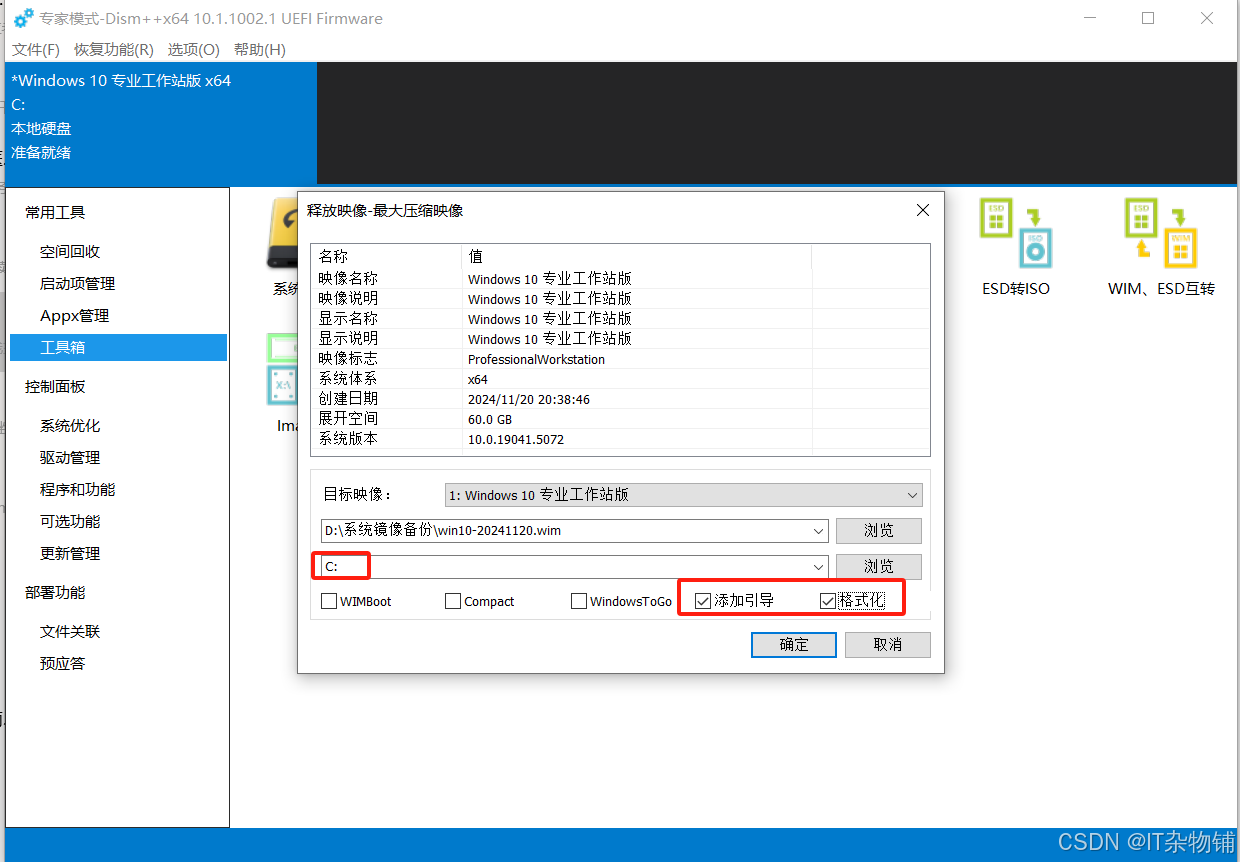Image resolution: width=1240 pixels, height=862 pixels.
Task: Uncheck the 格式化 checkbox
Action: pyautogui.click(x=828, y=601)
